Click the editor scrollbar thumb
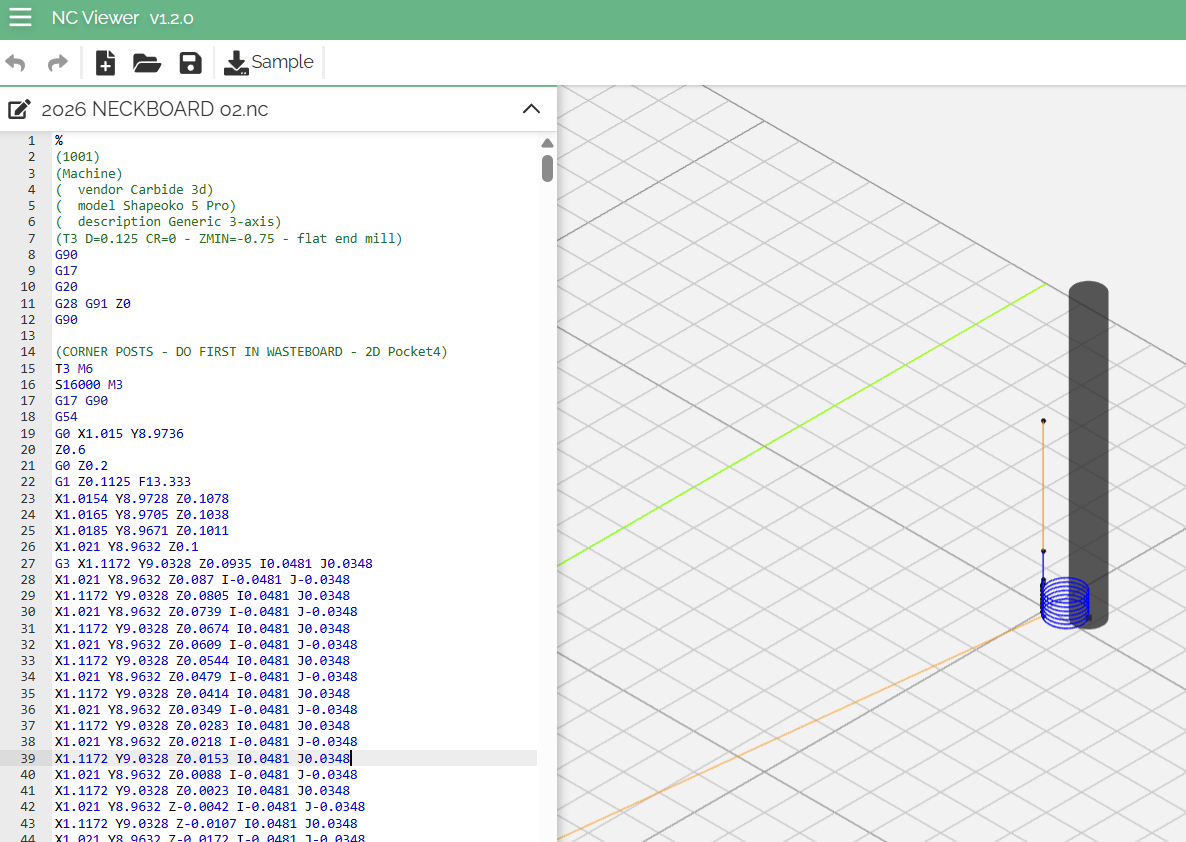The image size is (1186, 842). tap(547, 167)
